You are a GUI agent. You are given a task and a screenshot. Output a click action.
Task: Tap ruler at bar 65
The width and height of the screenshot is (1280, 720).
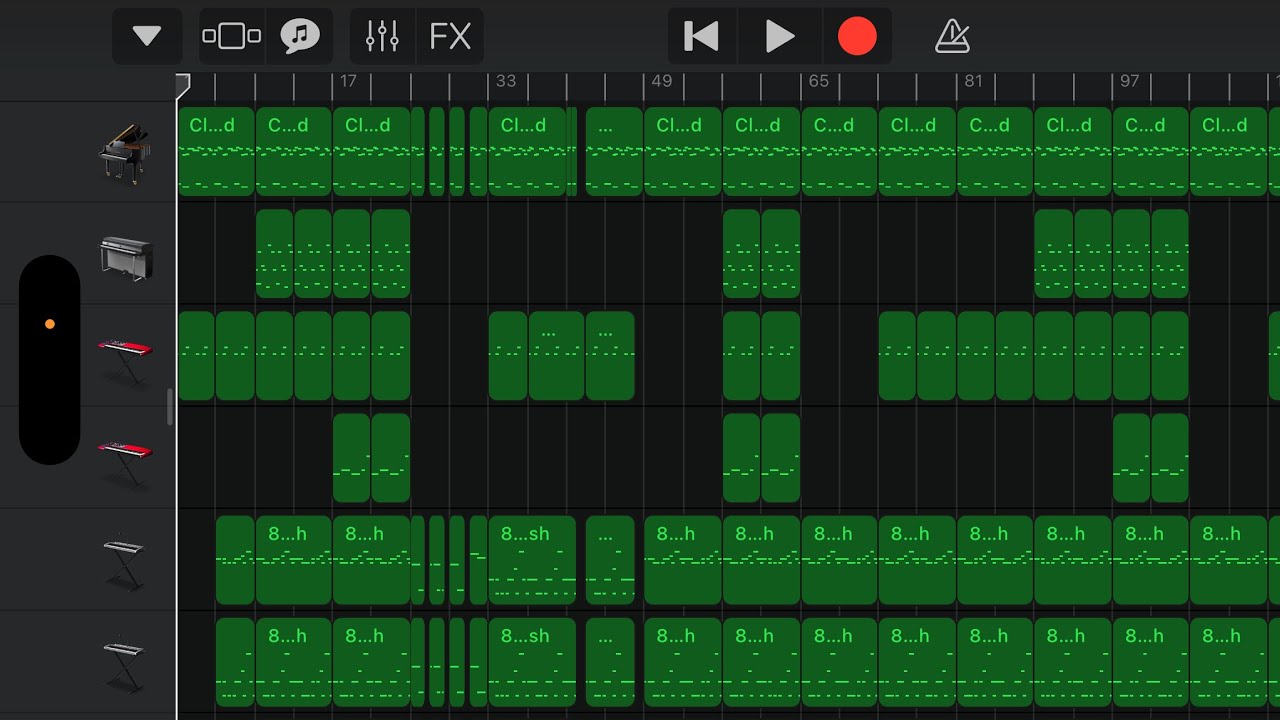point(818,81)
